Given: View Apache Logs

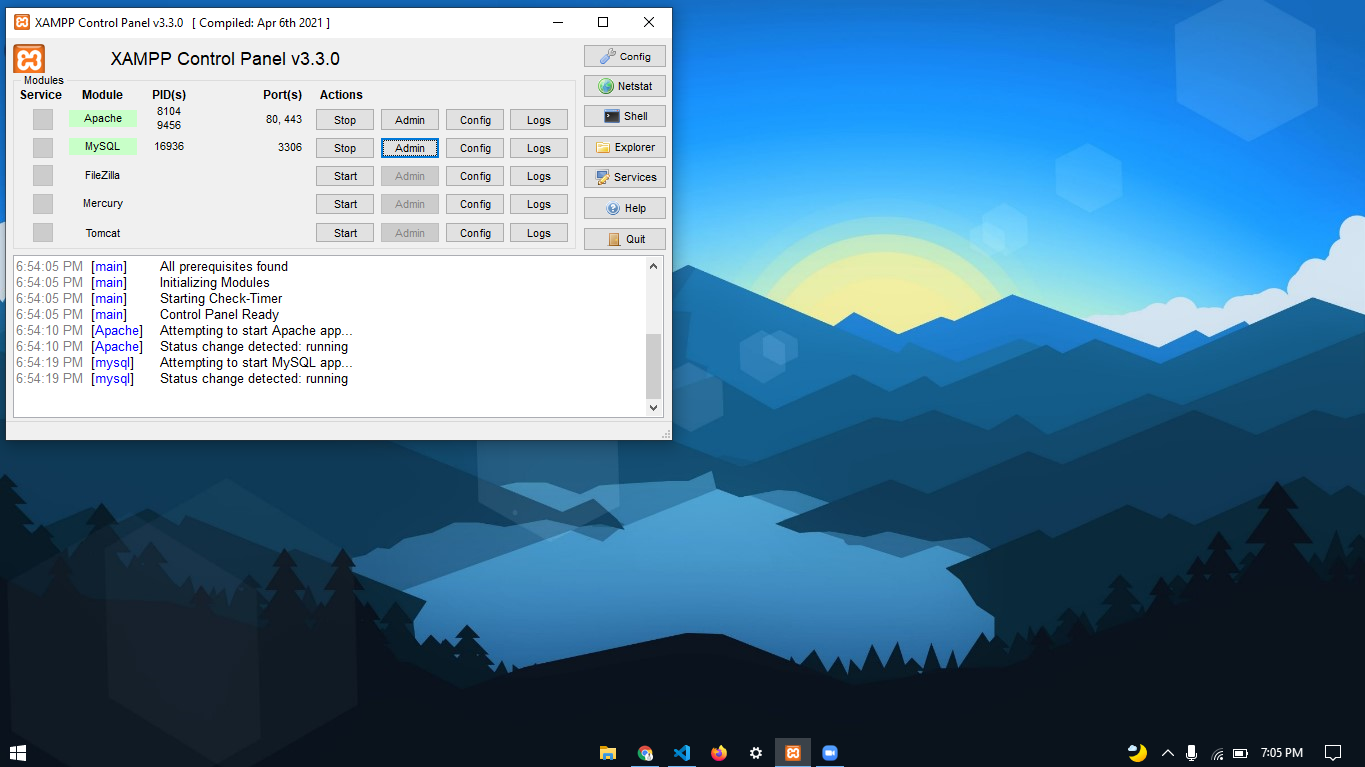Looking at the screenshot, I should 539,120.
